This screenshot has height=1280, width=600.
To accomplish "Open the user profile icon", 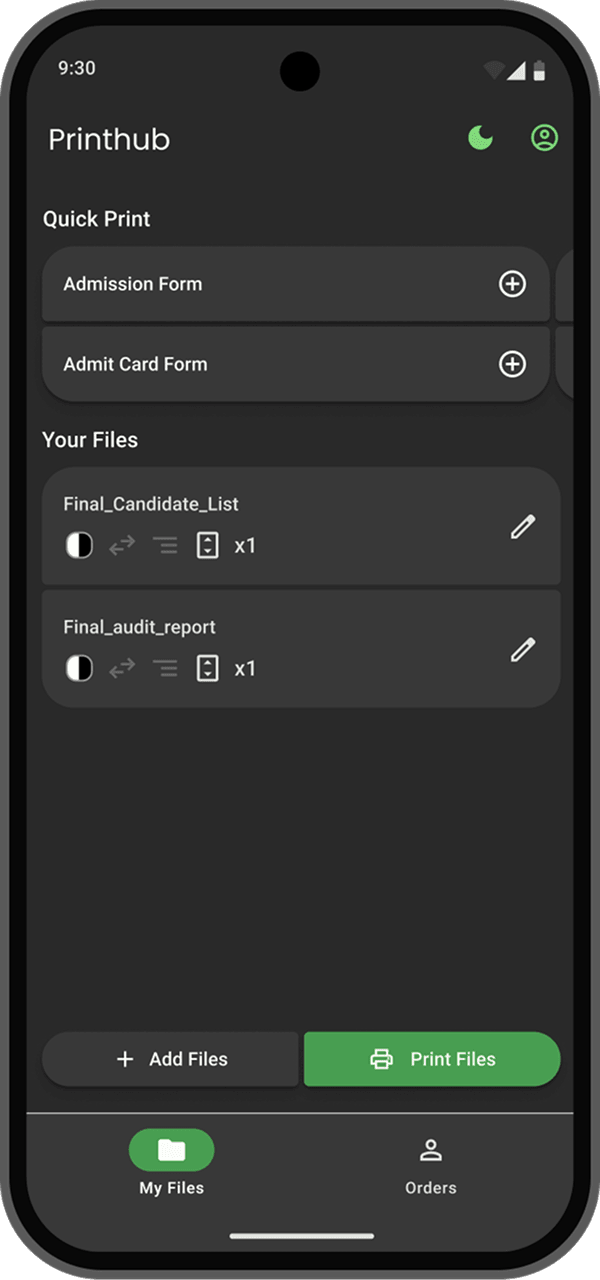I will (x=544, y=138).
